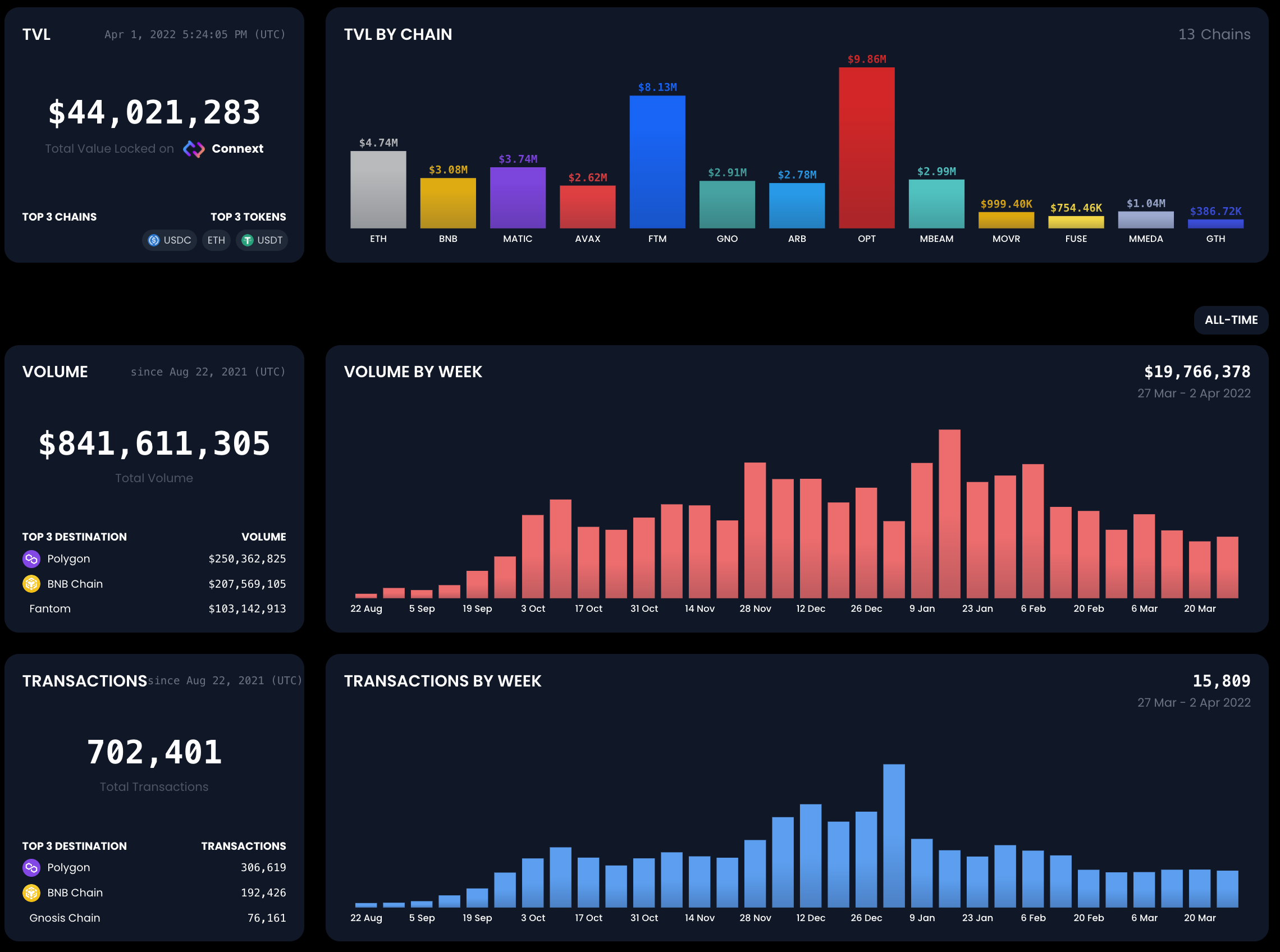The height and width of the screenshot is (952, 1280).
Task: Click Polygon icon in Volume destinations
Action: pos(31,559)
